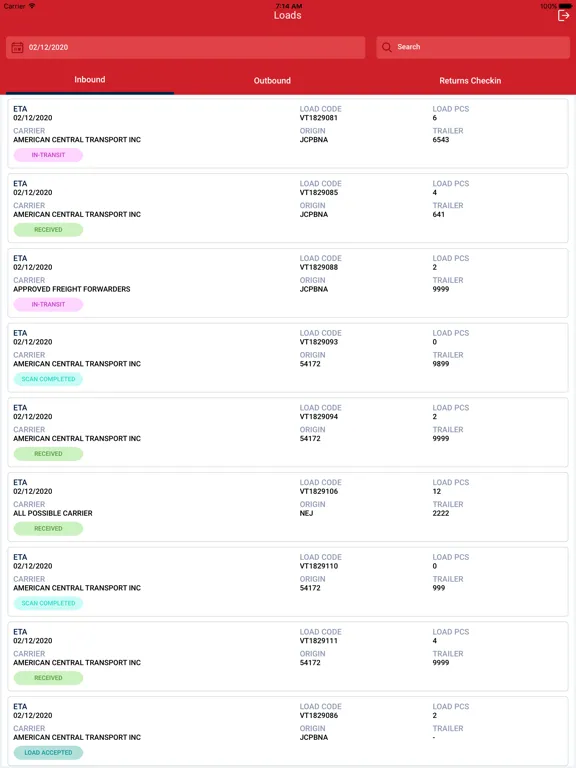The image size is (576, 768).
Task: Open the calendar icon date picker
Action: 17,48
